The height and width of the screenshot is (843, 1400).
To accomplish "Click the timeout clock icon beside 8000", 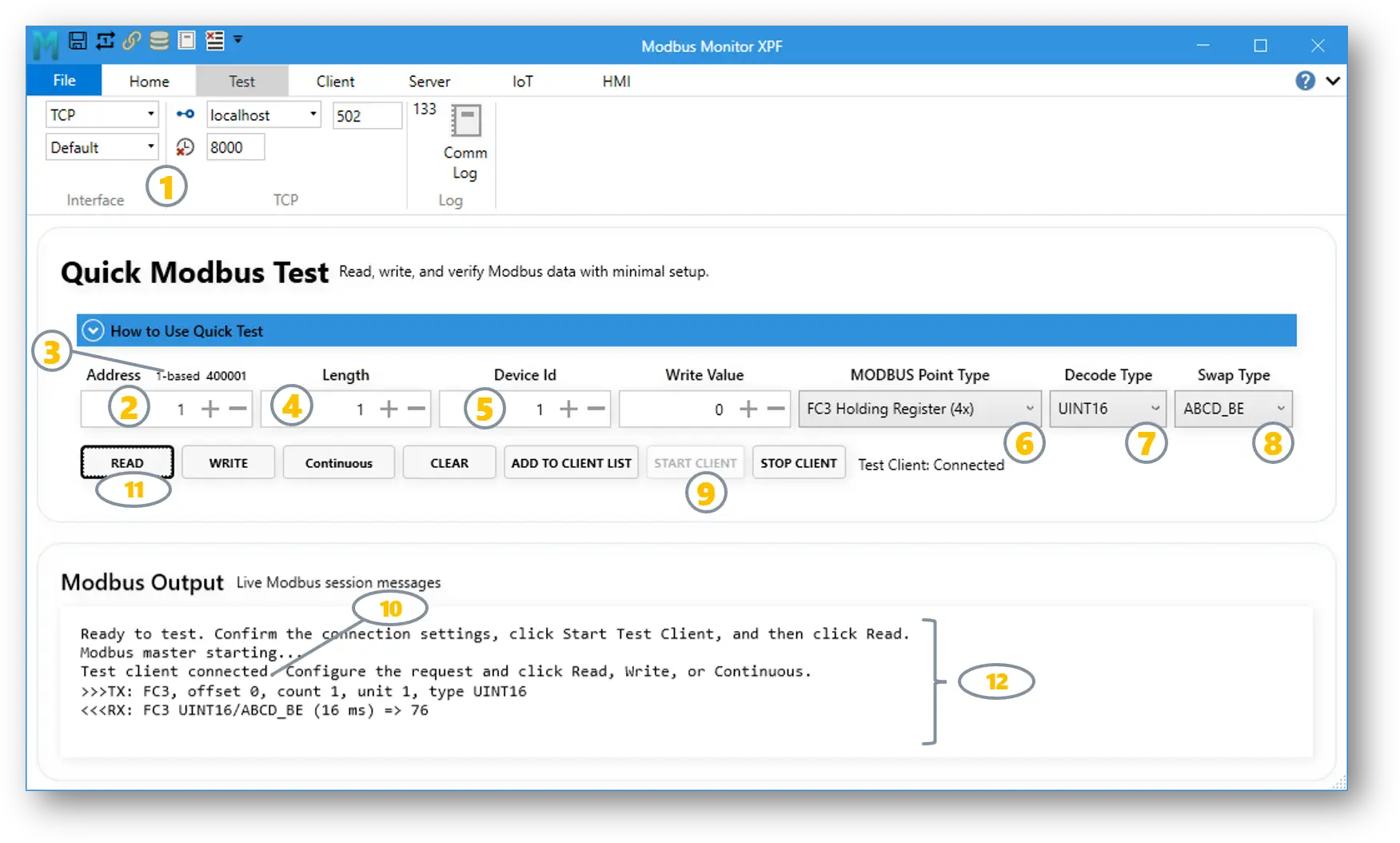I will coord(185,147).
